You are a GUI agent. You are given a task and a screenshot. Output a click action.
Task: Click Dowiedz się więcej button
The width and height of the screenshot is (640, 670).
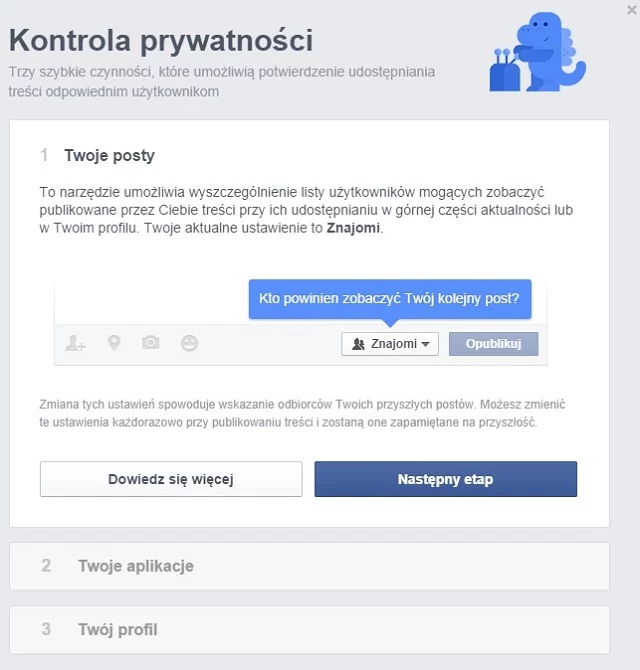pos(171,479)
